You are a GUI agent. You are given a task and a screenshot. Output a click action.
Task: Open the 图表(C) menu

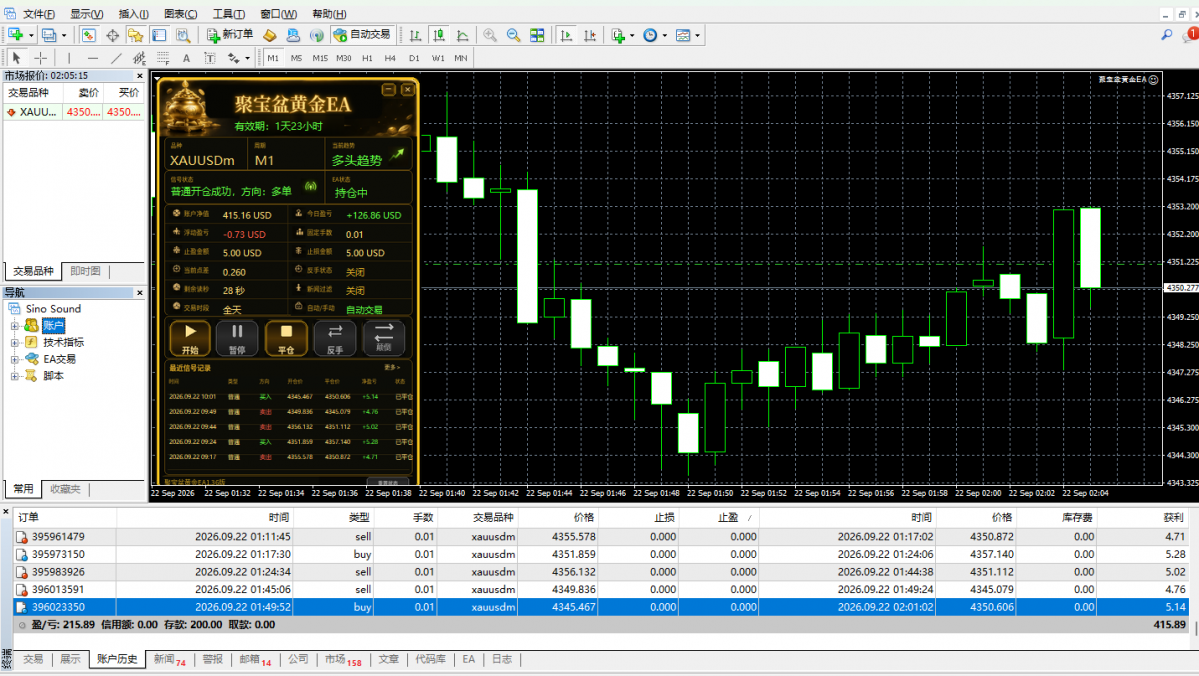180,14
